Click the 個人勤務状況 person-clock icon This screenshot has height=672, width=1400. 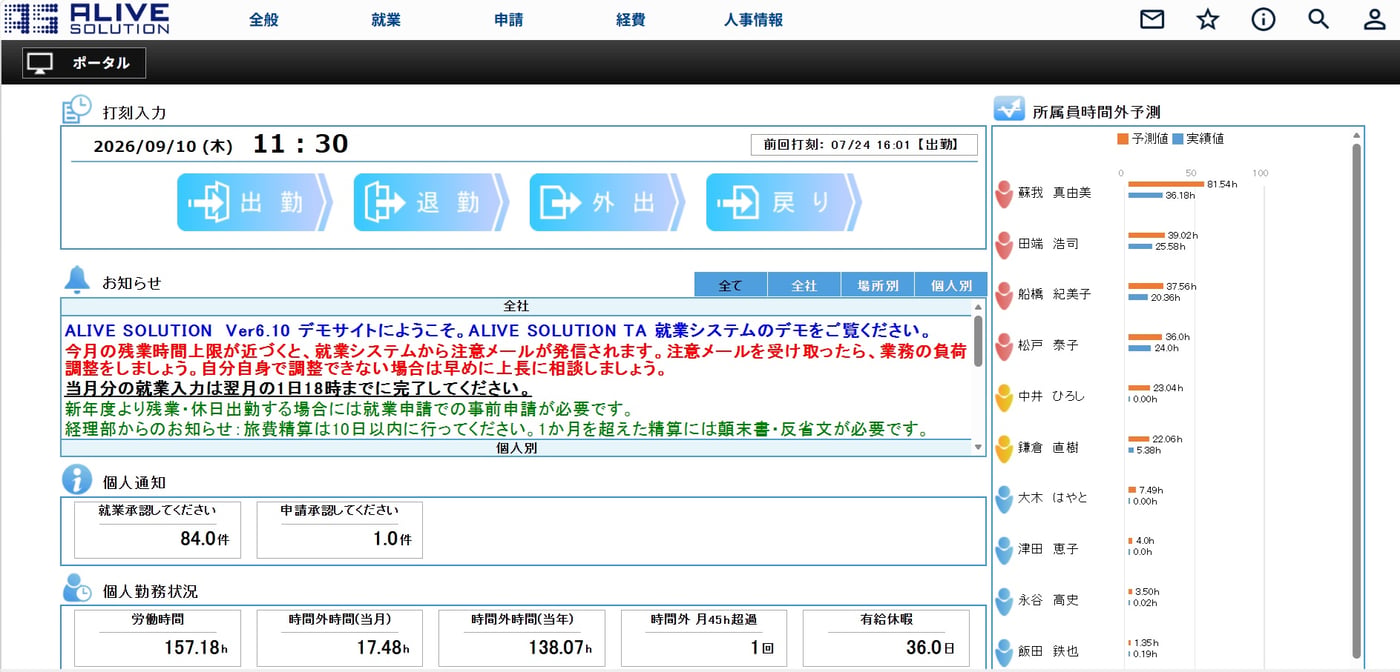(77, 588)
